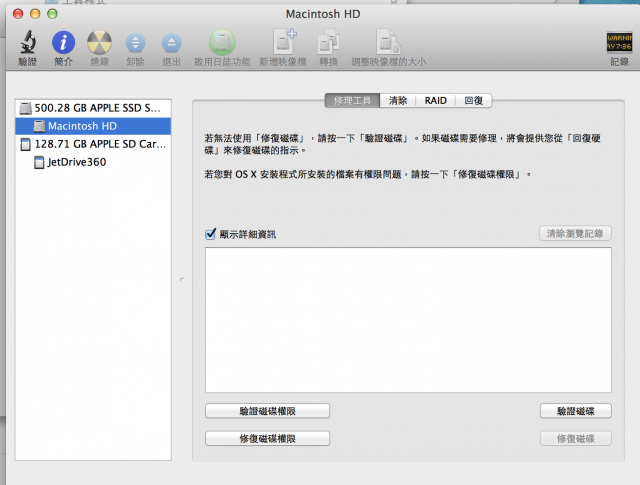Select 500.28 GB APPLE SSD disk

click(x=93, y=108)
